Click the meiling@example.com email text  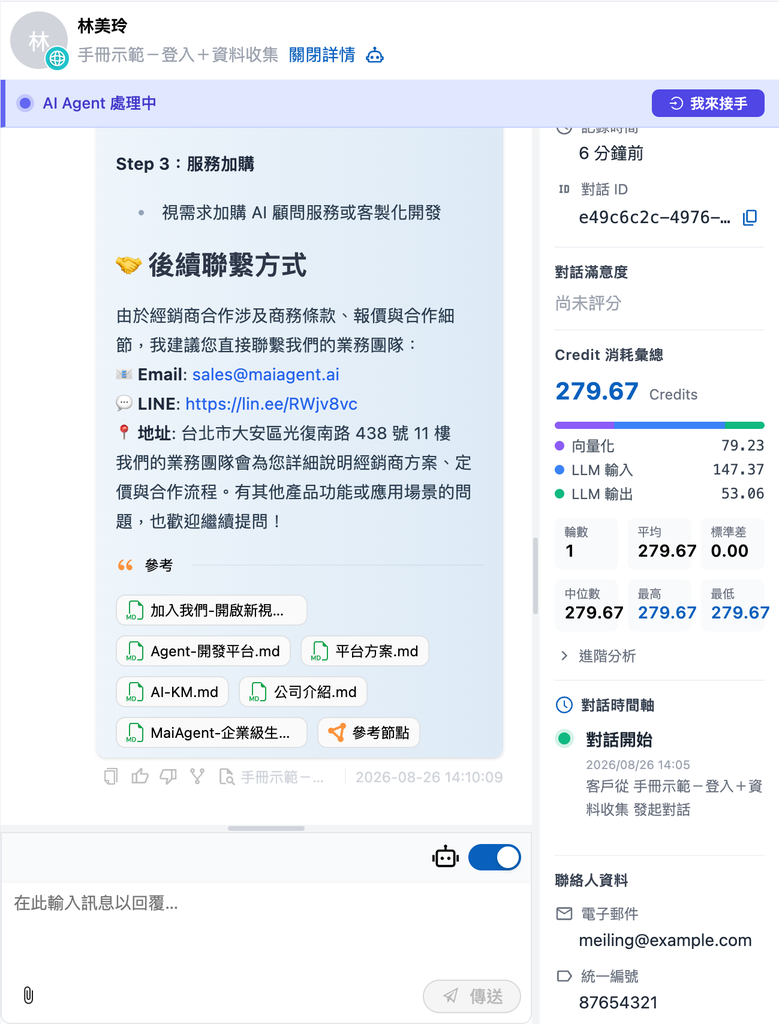click(x=665, y=940)
